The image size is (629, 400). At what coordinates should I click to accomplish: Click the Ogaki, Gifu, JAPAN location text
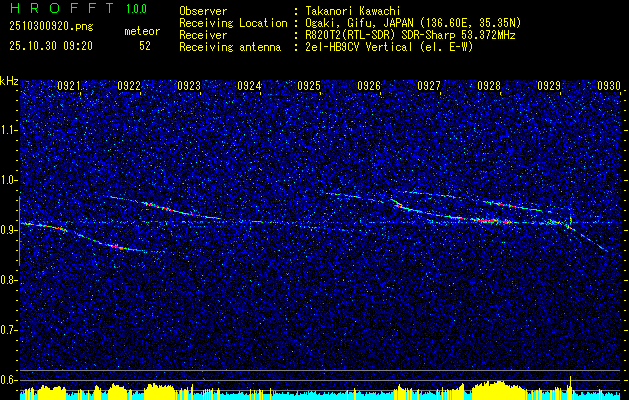tap(413, 23)
